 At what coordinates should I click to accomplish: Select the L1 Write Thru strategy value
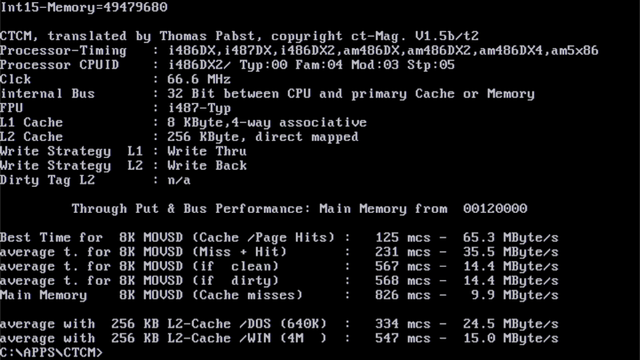coord(207,151)
